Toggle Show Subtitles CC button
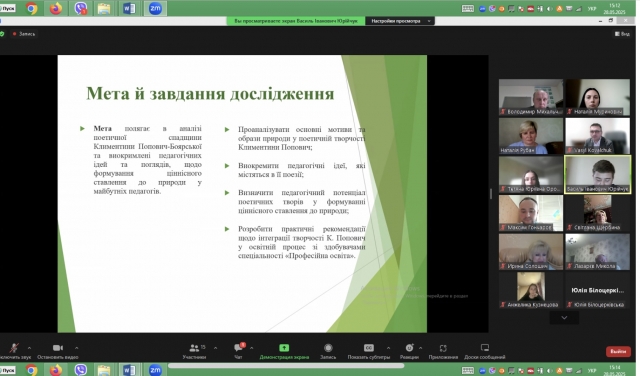Image resolution: width=640 pixels, height=376 pixels. tap(369, 348)
